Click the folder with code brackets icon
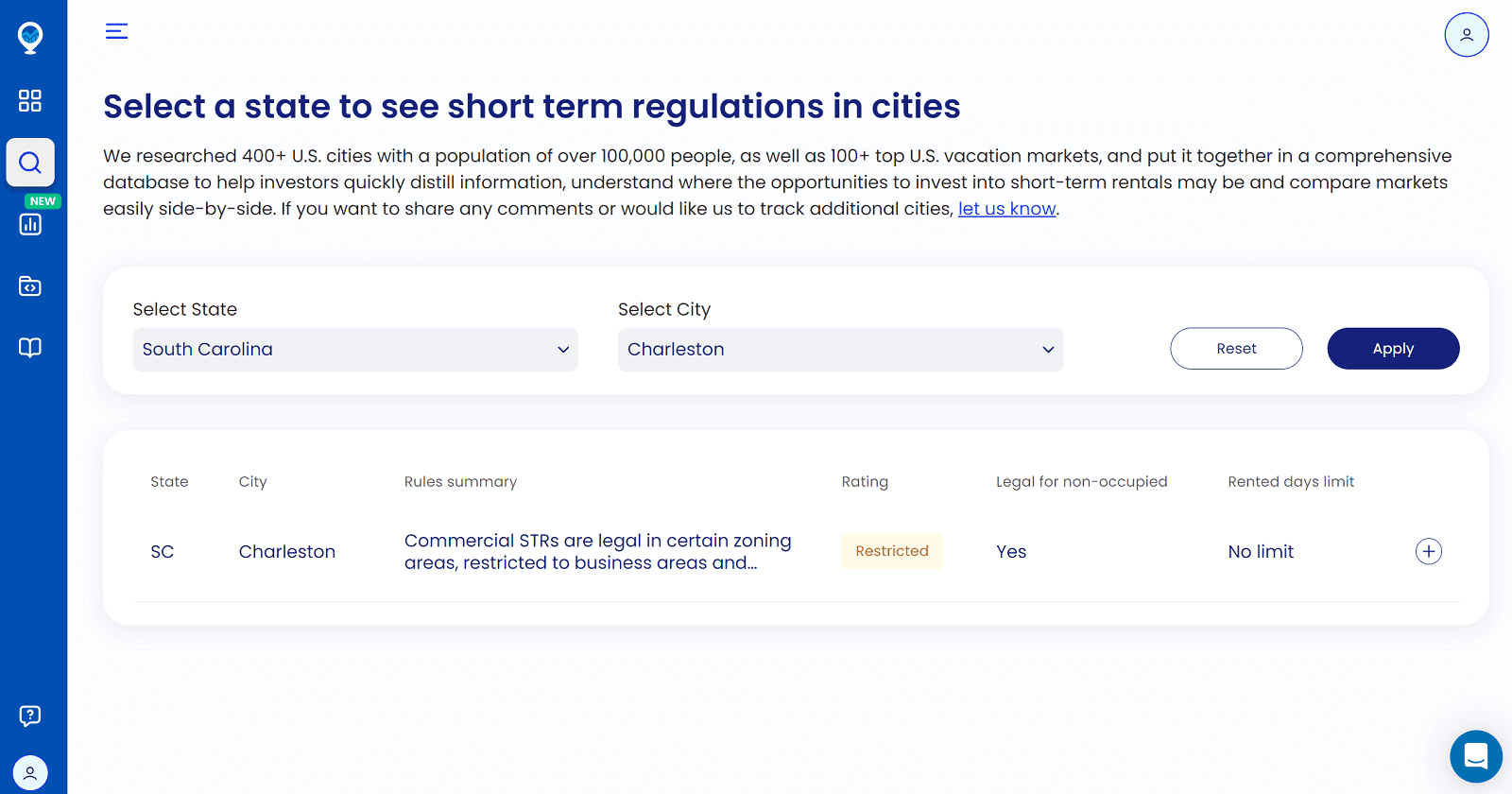The height and width of the screenshot is (794, 1512). [30, 285]
